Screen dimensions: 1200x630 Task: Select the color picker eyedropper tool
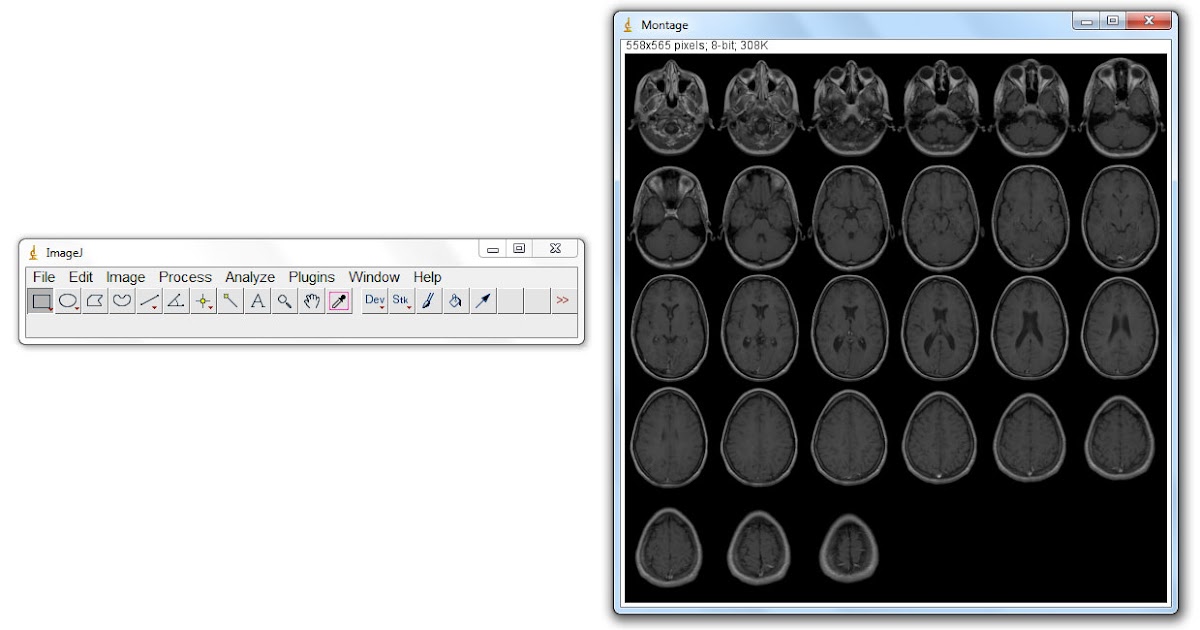[338, 300]
